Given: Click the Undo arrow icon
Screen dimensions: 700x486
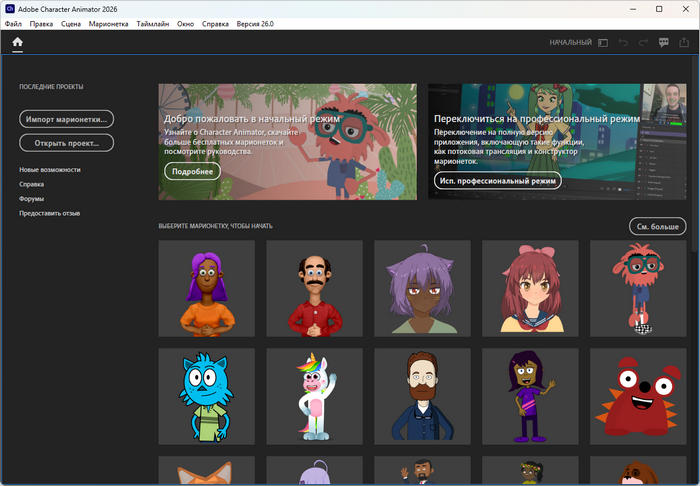Looking at the screenshot, I should tap(624, 43).
